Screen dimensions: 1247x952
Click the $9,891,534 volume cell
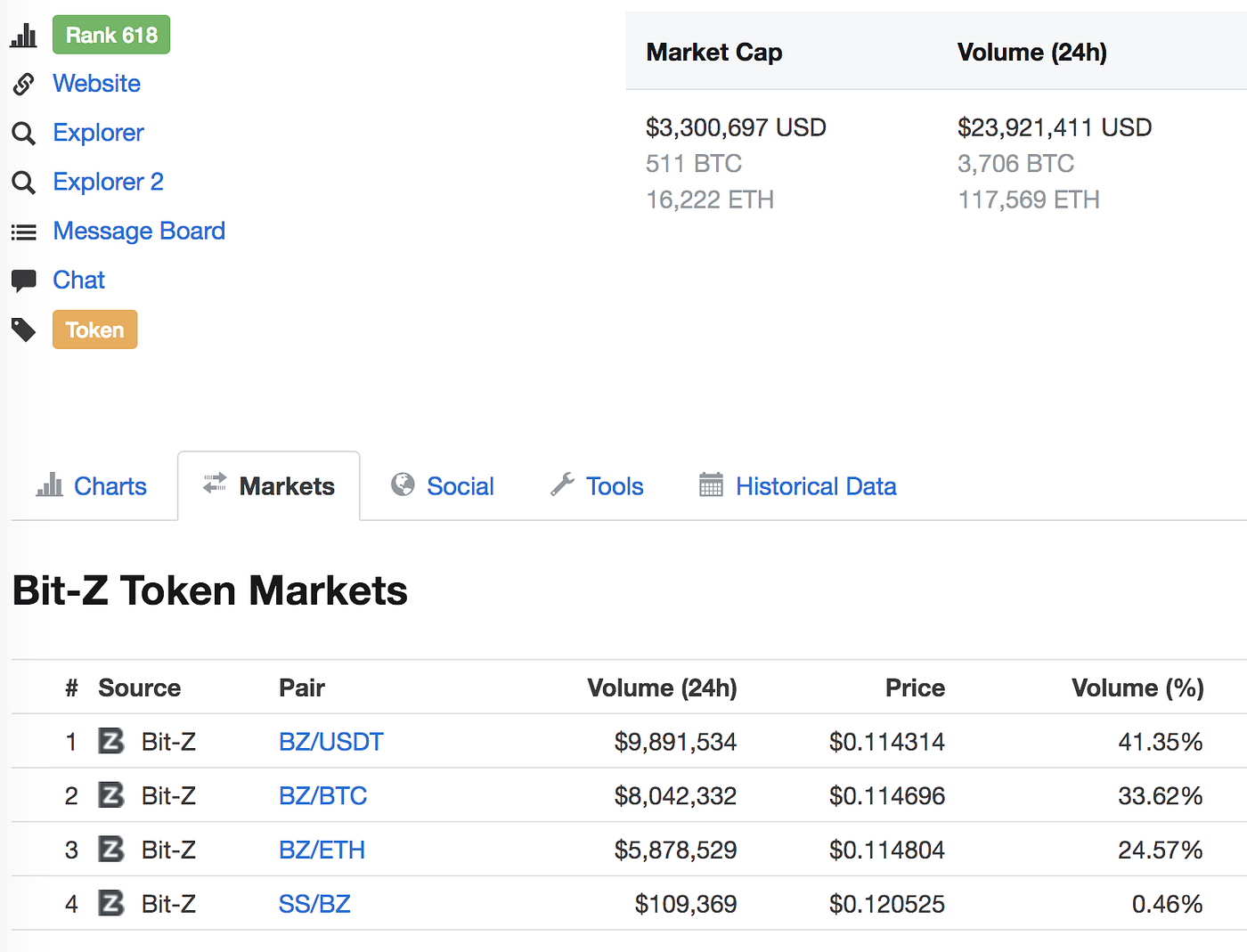675,742
